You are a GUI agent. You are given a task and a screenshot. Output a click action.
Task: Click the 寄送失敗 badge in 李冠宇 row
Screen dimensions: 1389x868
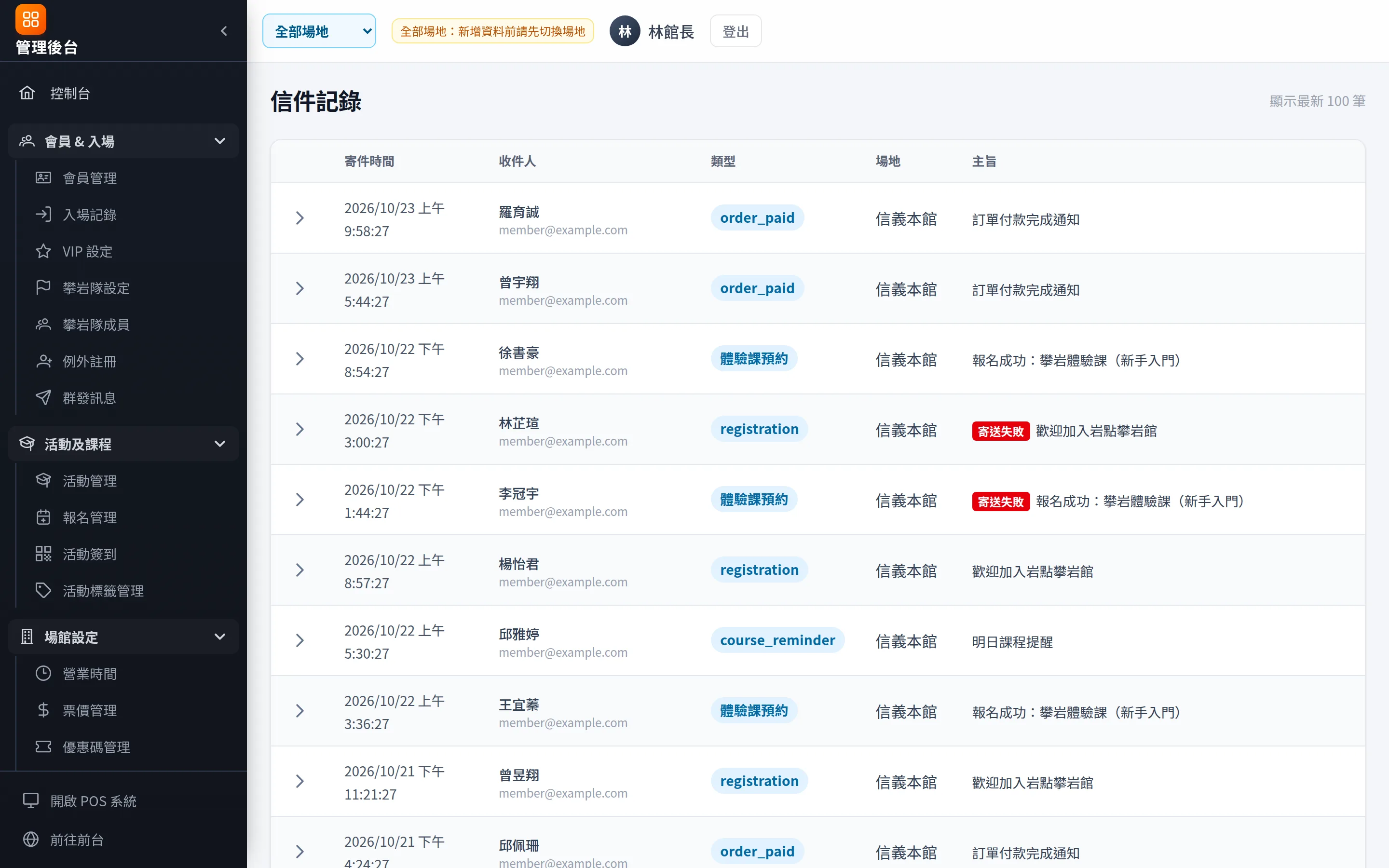(x=1000, y=501)
